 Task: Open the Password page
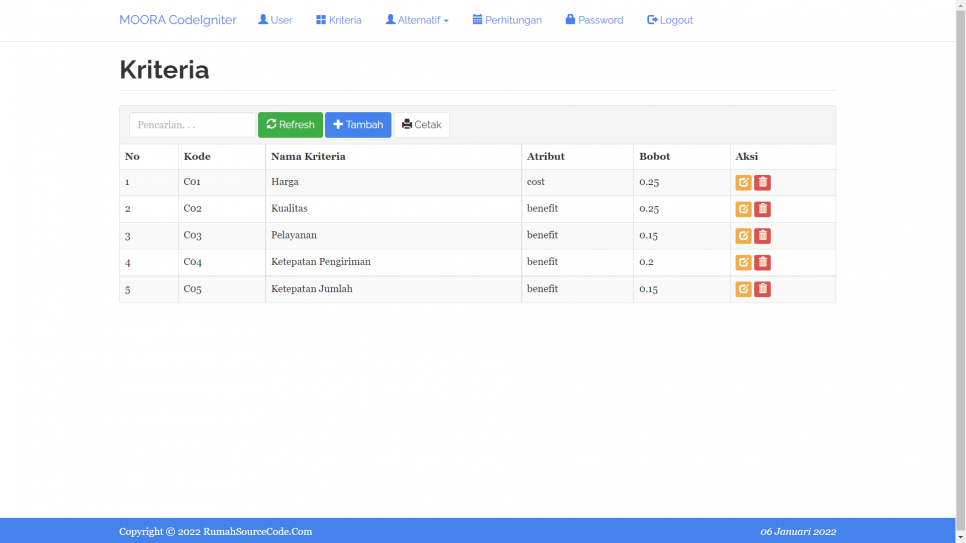(x=594, y=20)
